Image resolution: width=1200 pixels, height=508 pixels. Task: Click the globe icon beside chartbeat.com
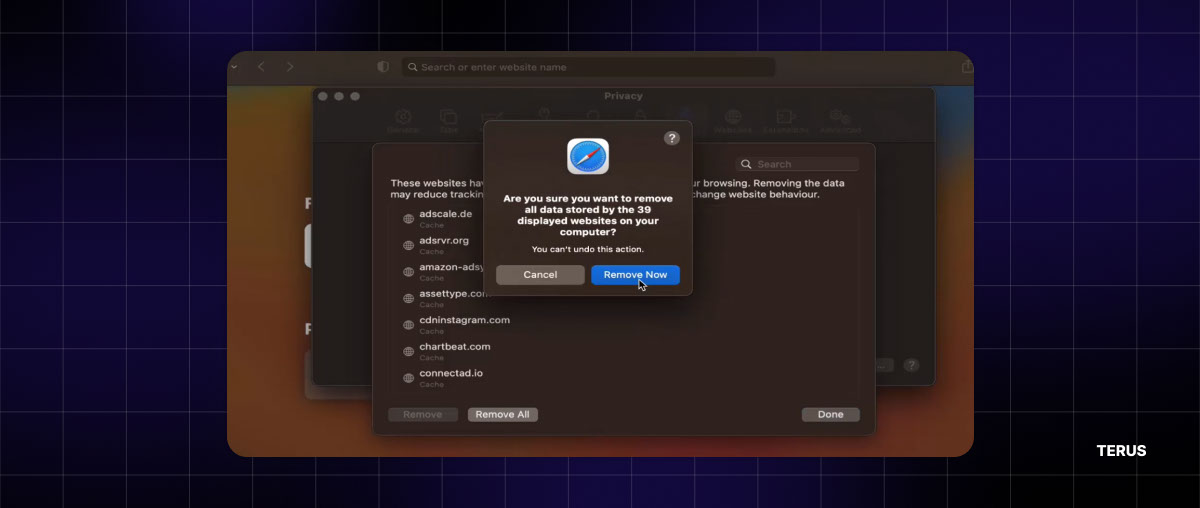click(408, 351)
